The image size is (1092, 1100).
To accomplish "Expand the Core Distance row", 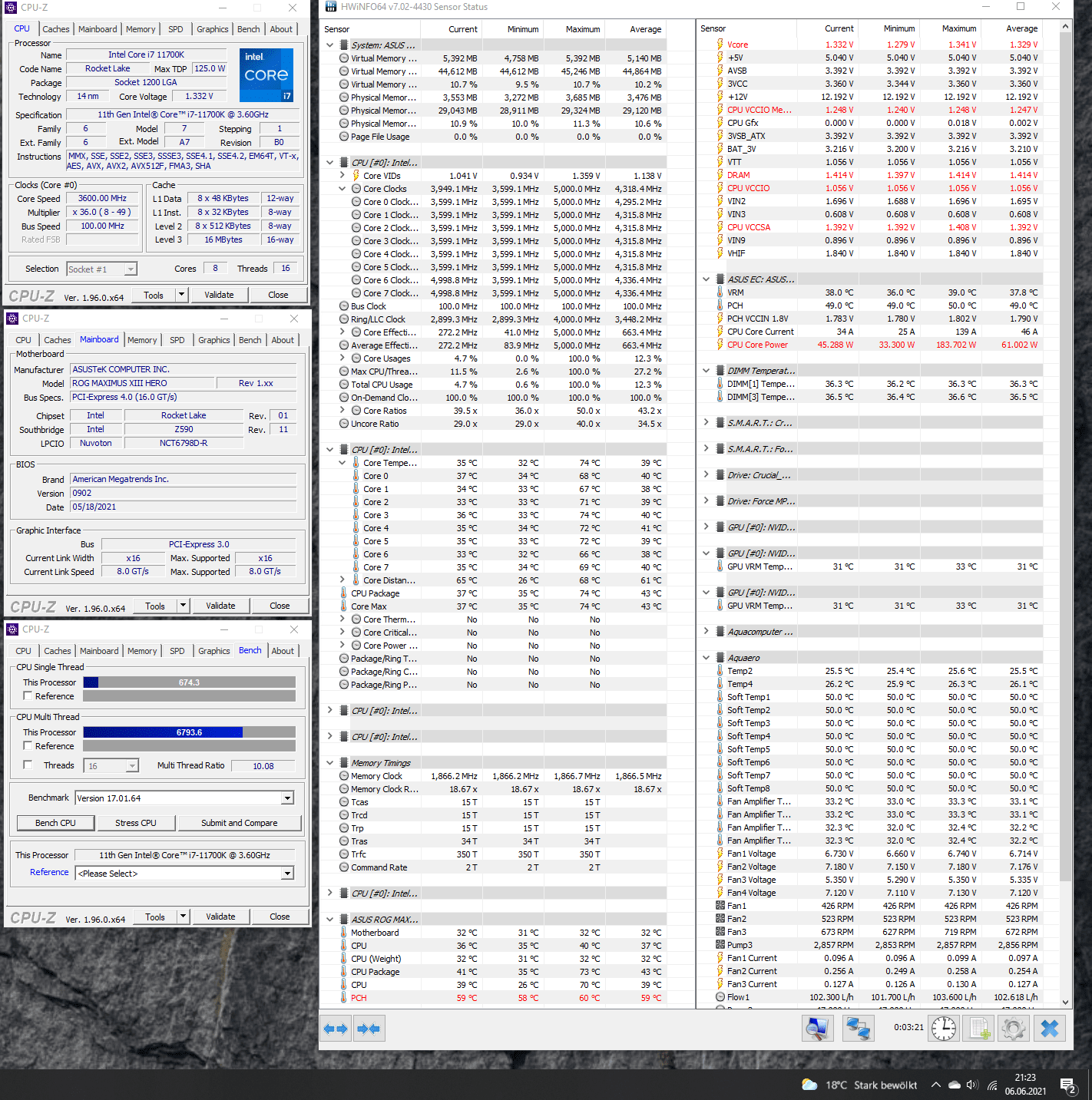I will point(342,580).
